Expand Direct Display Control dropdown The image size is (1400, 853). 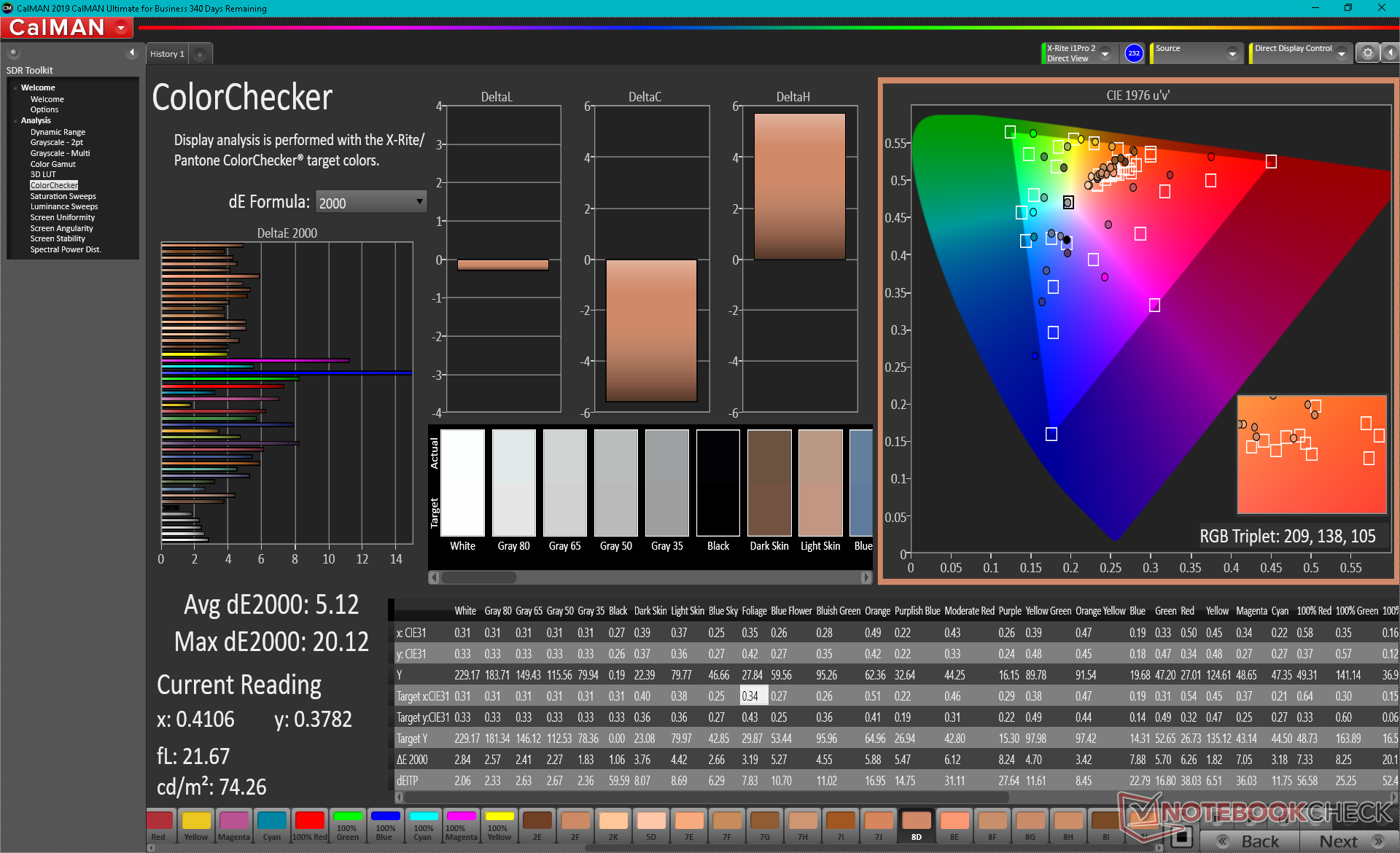(1341, 53)
